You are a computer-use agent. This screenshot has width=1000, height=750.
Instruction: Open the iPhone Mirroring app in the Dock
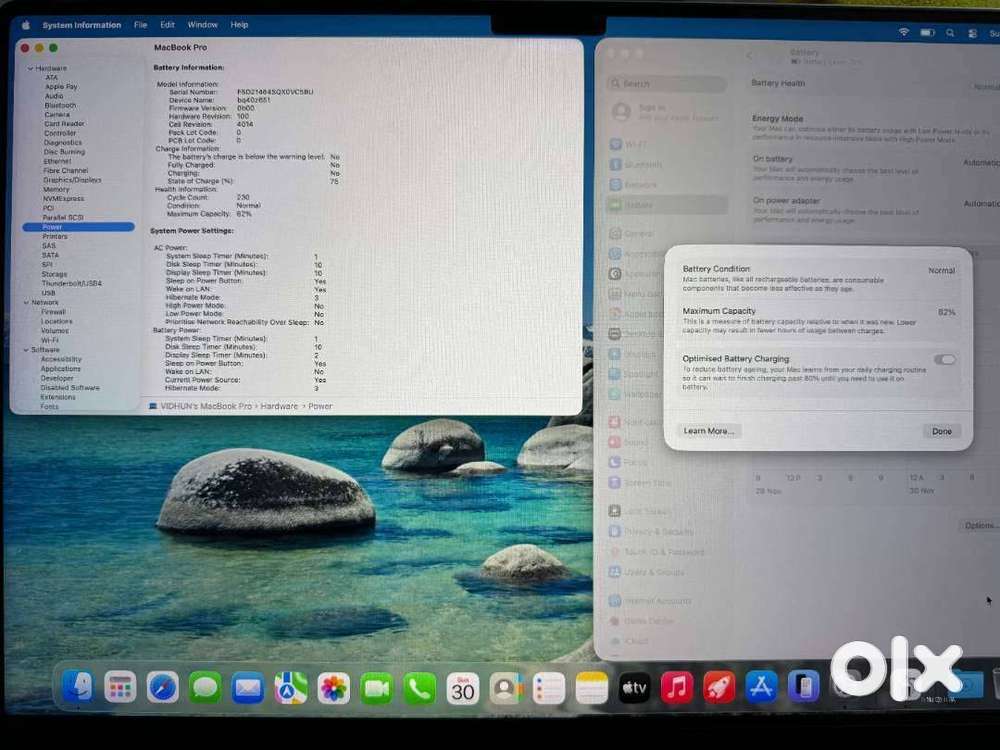point(804,688)
